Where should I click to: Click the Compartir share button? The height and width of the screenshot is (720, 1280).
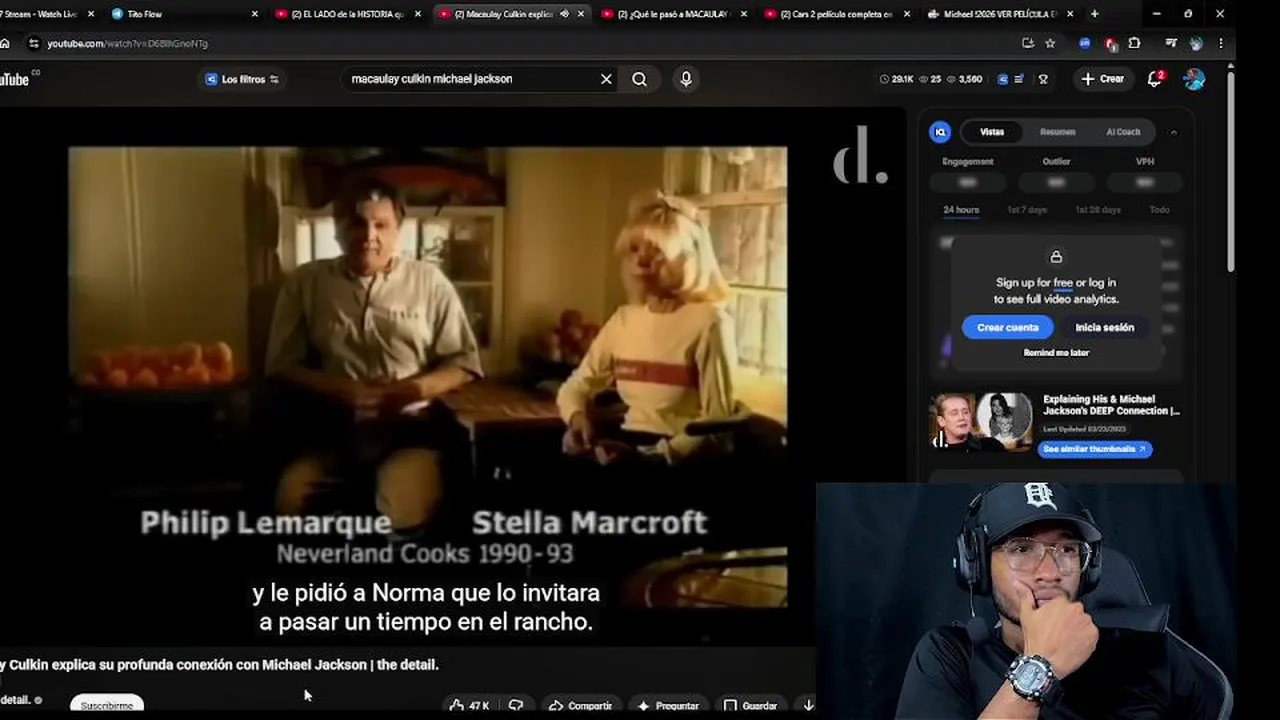coord(581,706)
